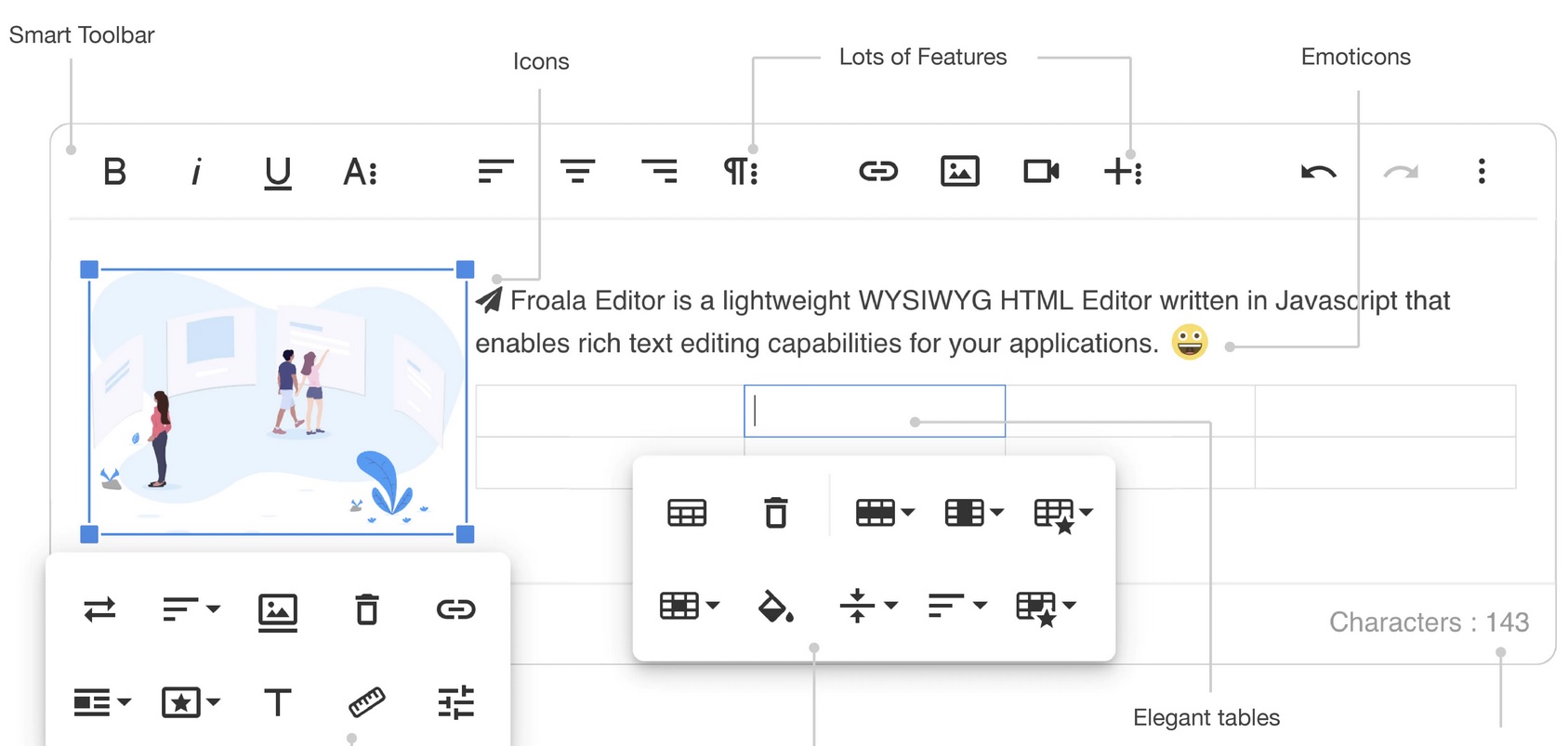Click the smiling emoticon in the text

pos(1190,342)
